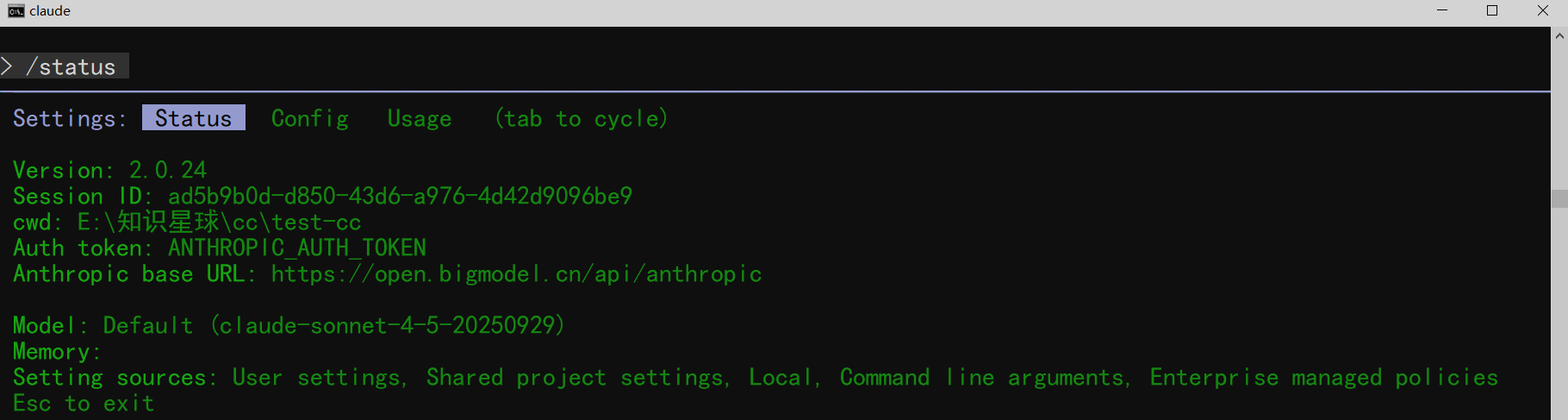Viewport: 1568px width, 420px height.
Task: Click the 'Enterprise managed policies' text
Action: 1323,378
